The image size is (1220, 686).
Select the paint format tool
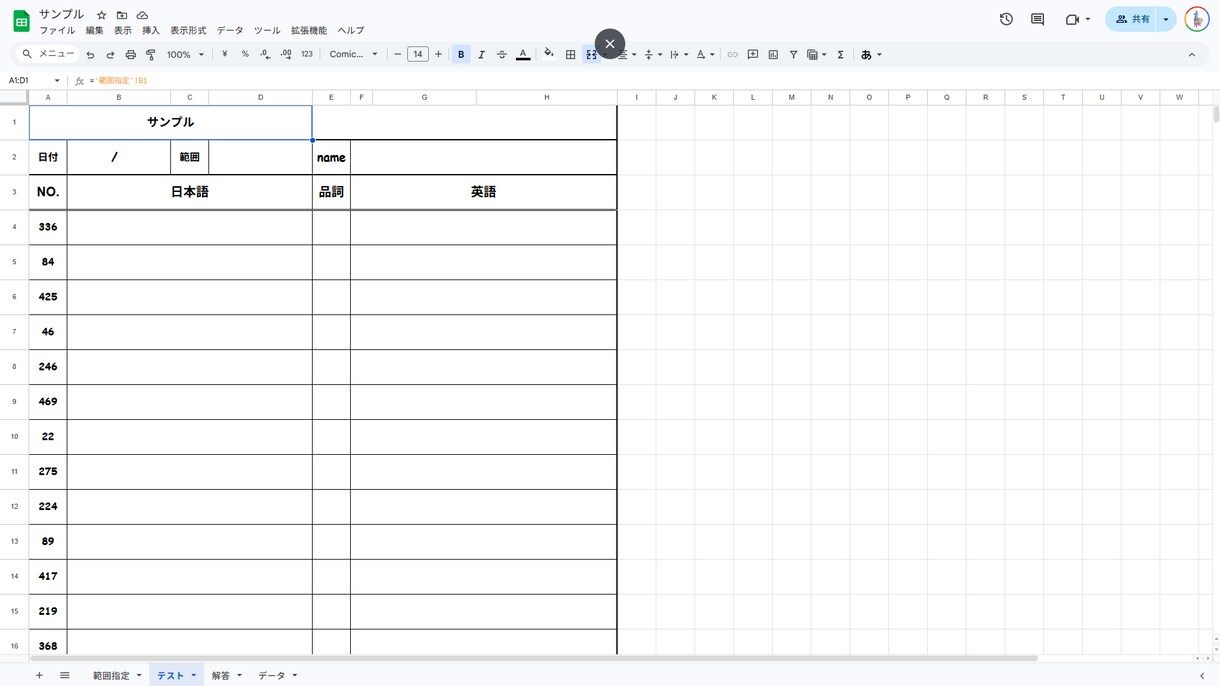(151, 55)
